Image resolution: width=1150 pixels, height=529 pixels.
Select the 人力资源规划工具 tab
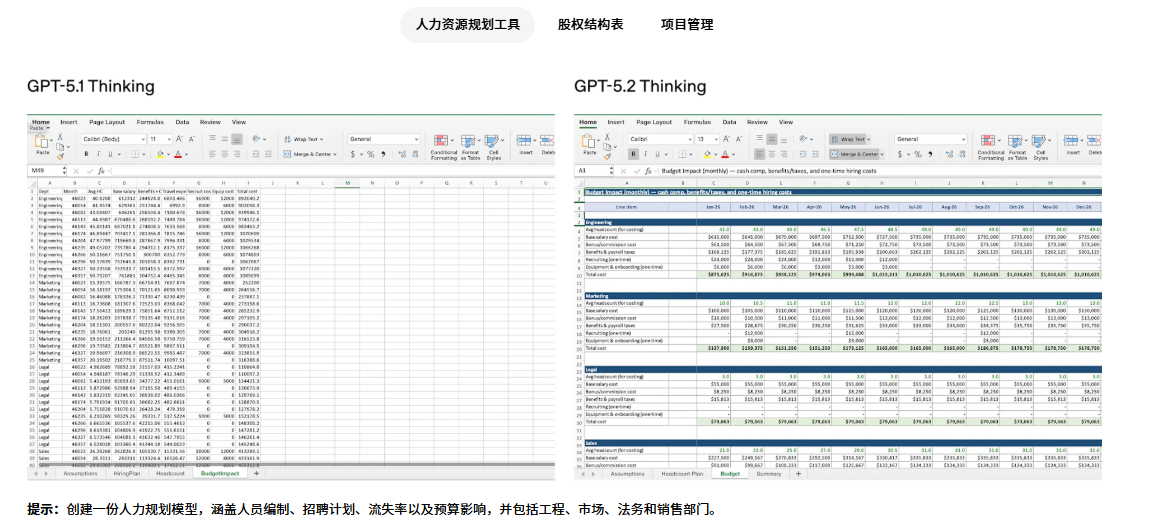468,24
